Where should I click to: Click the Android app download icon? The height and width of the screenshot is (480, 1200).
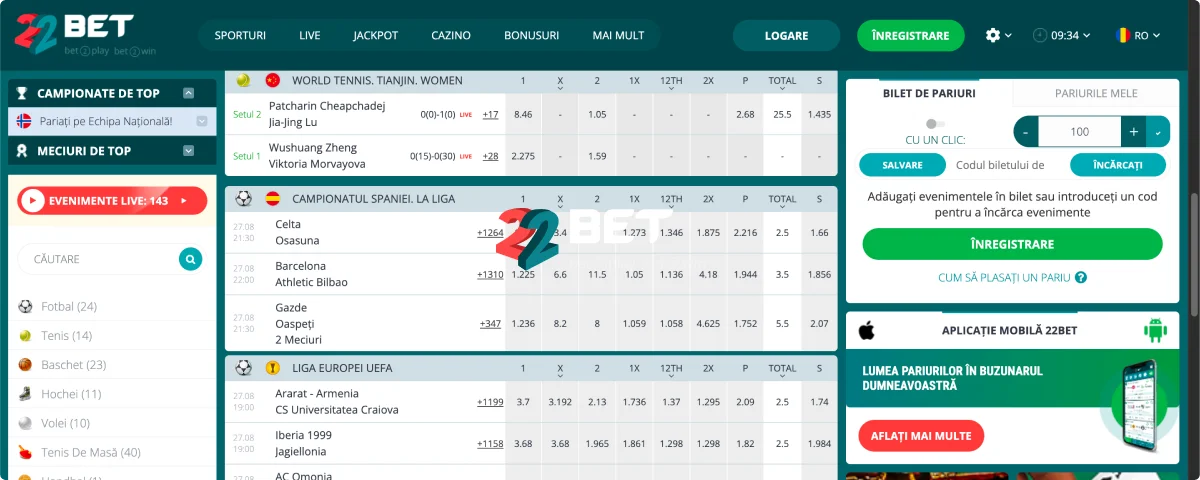point(1156,330)
